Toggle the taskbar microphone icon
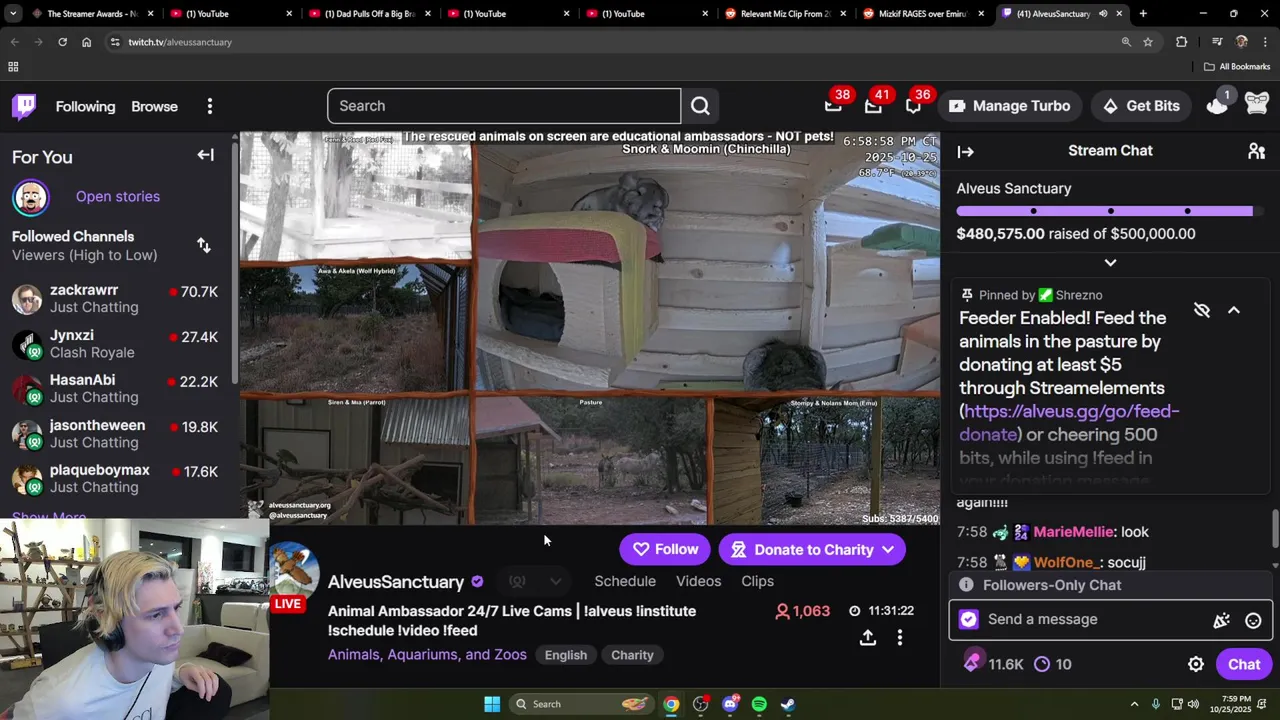1280x720 pixels. (x=1156, y=704)
